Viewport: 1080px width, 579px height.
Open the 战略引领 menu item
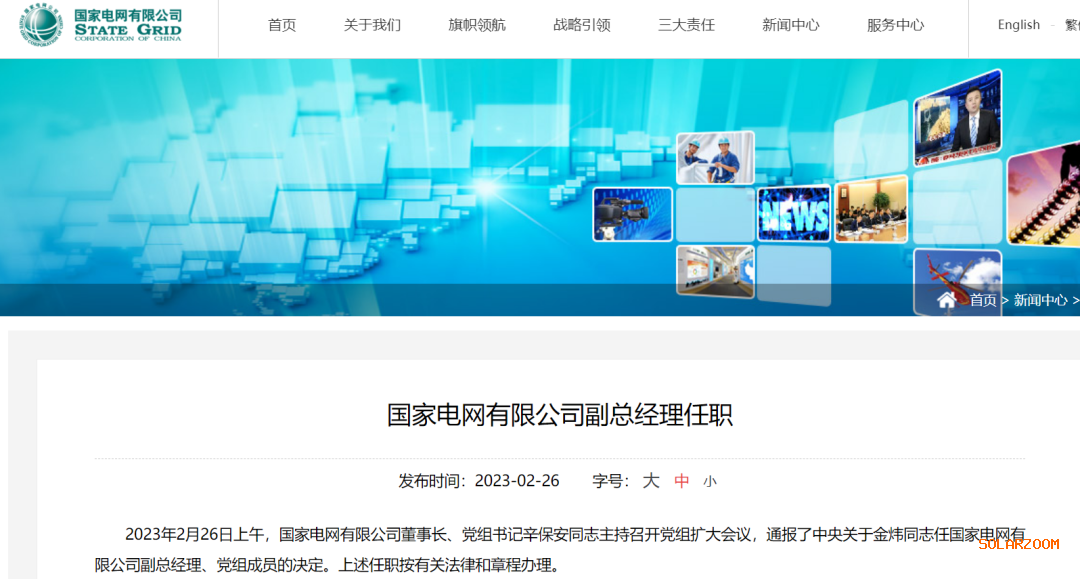(581, 25)
